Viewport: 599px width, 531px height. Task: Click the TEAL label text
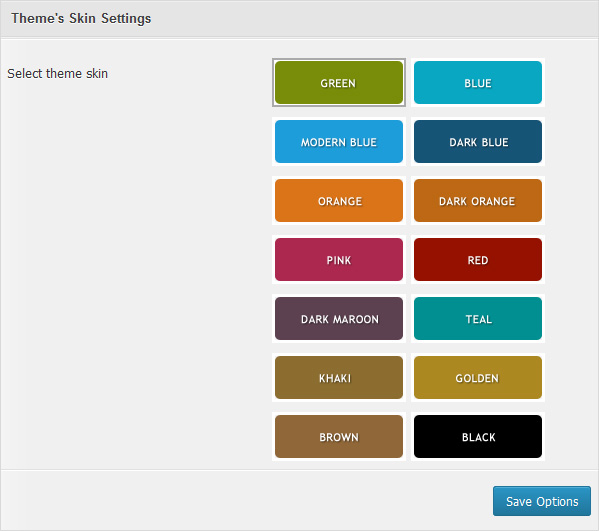(479, 319)
